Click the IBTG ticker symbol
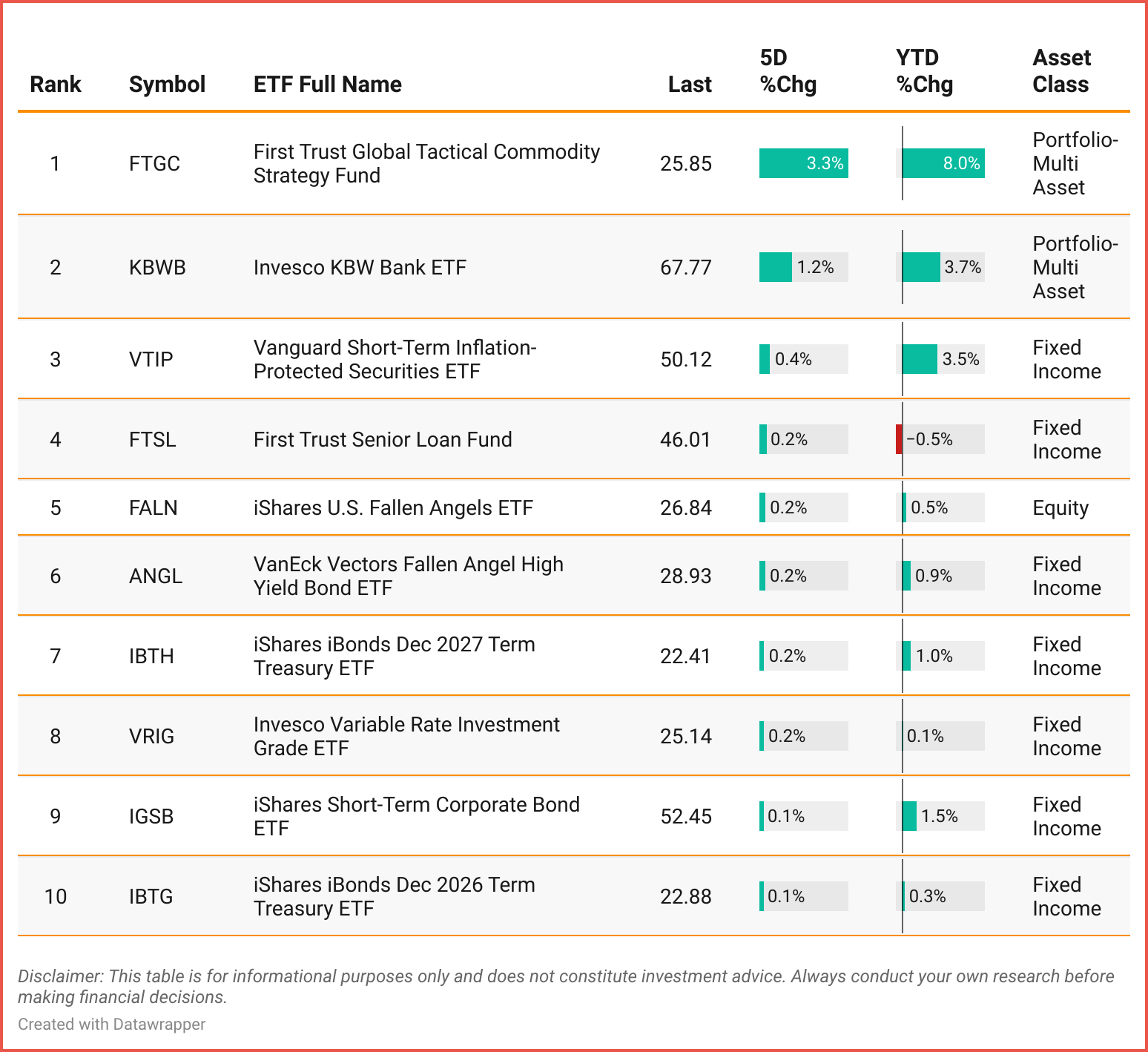Screen dimensions: 1148x1052 (151, 897)
